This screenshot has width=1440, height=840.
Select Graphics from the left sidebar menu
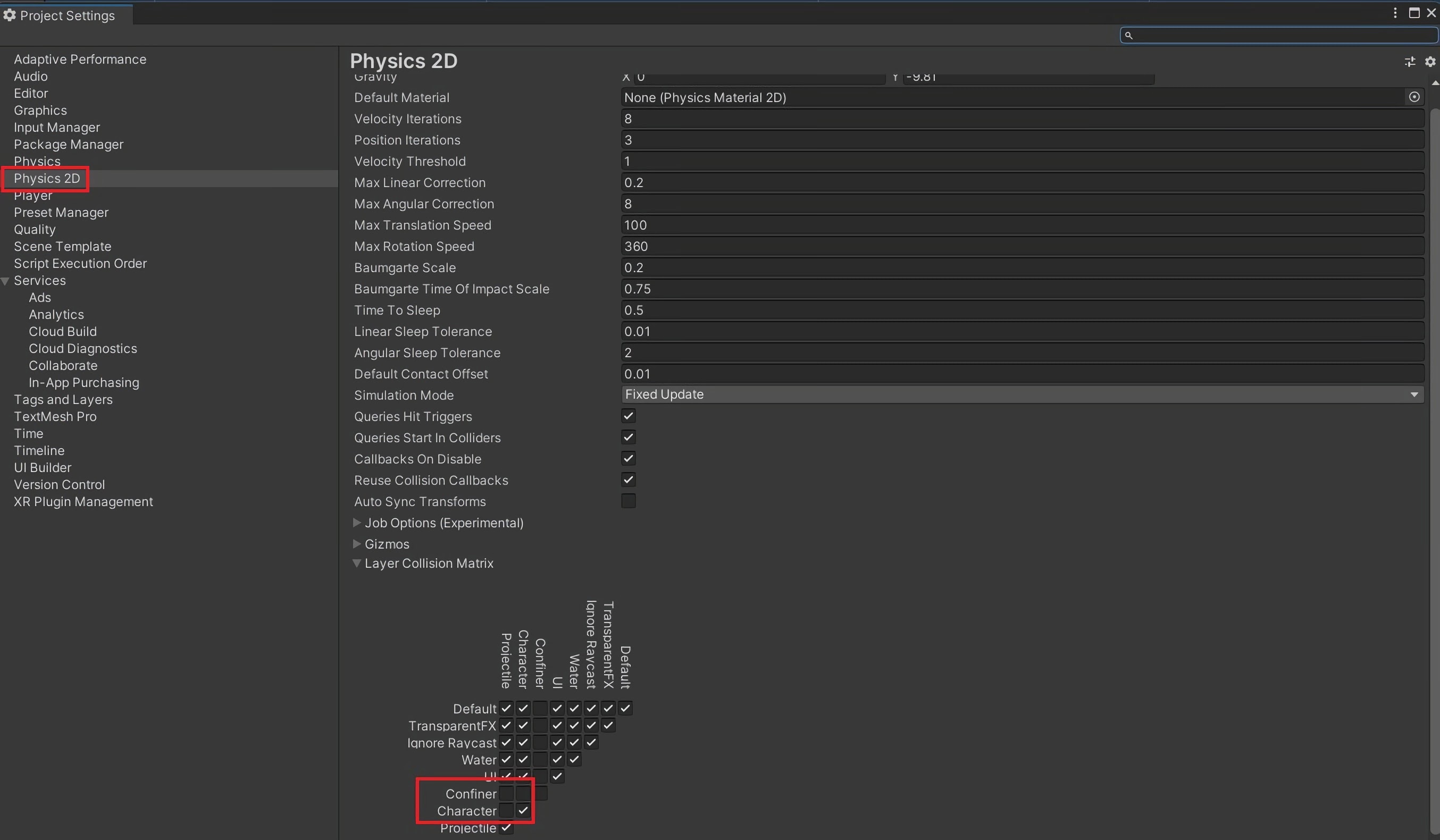(40, 109)
